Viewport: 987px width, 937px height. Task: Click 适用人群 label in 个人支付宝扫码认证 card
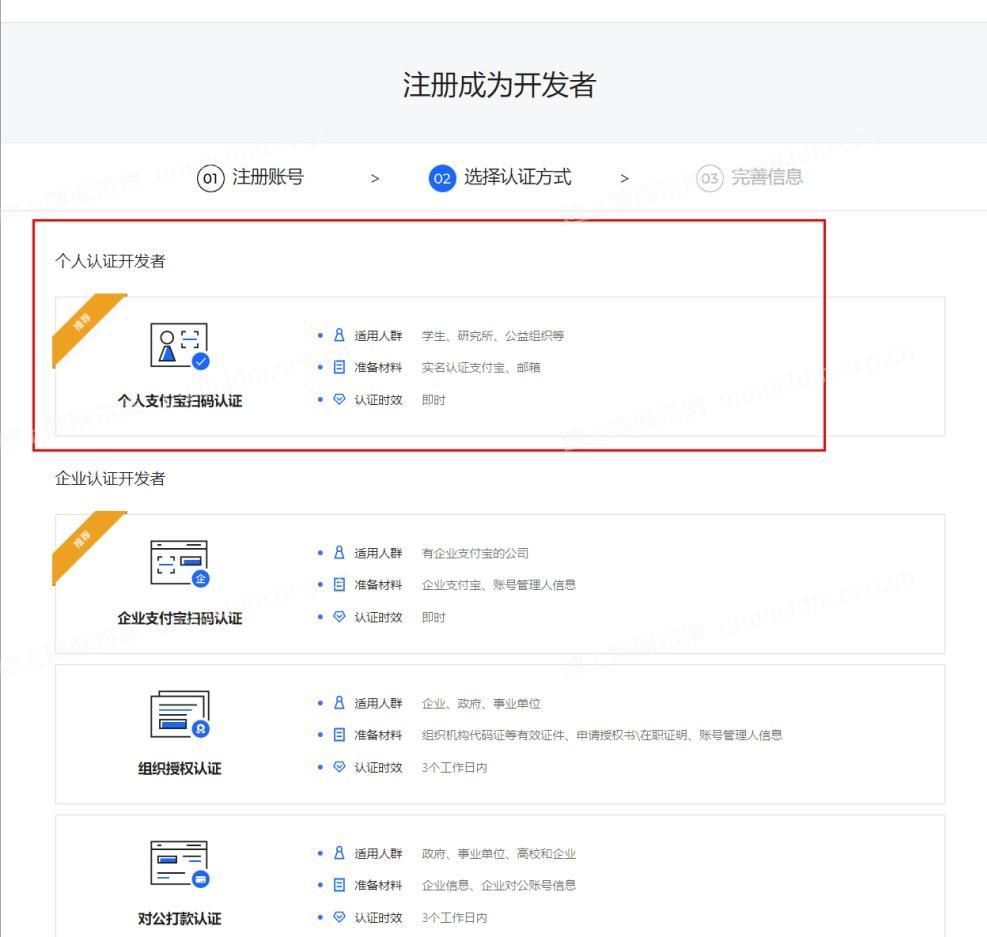378,336
